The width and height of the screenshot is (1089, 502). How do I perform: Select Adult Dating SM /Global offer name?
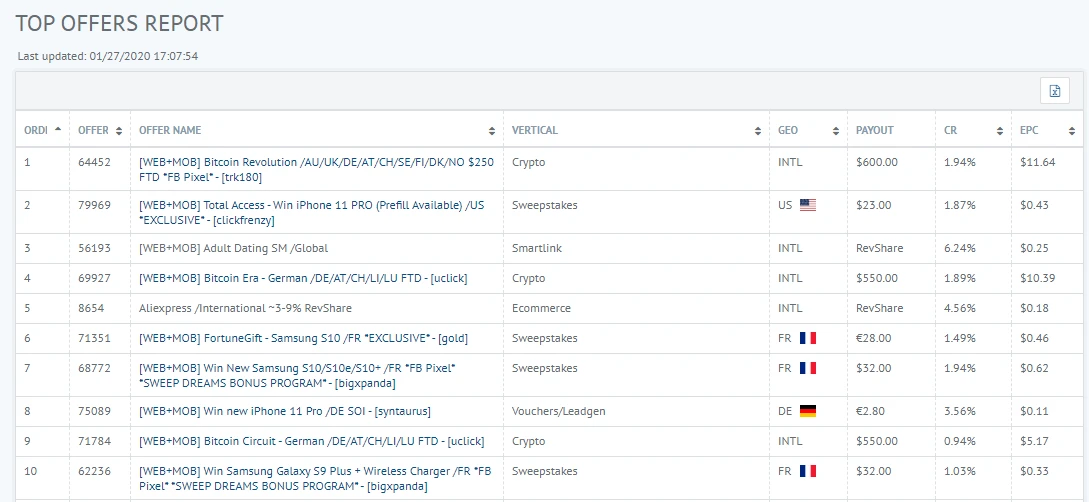coord(233,248)
